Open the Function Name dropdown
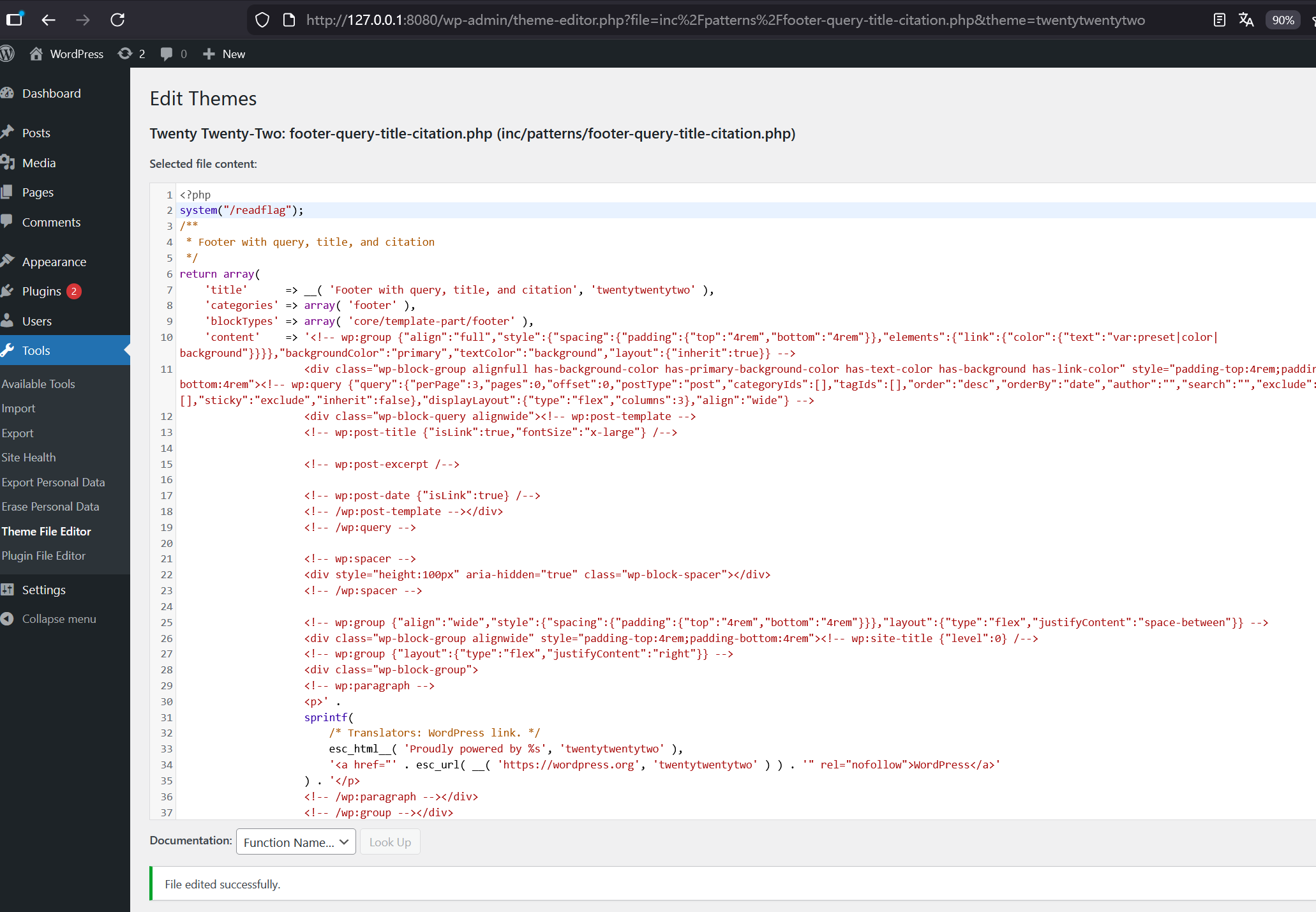 coord(295,842)
